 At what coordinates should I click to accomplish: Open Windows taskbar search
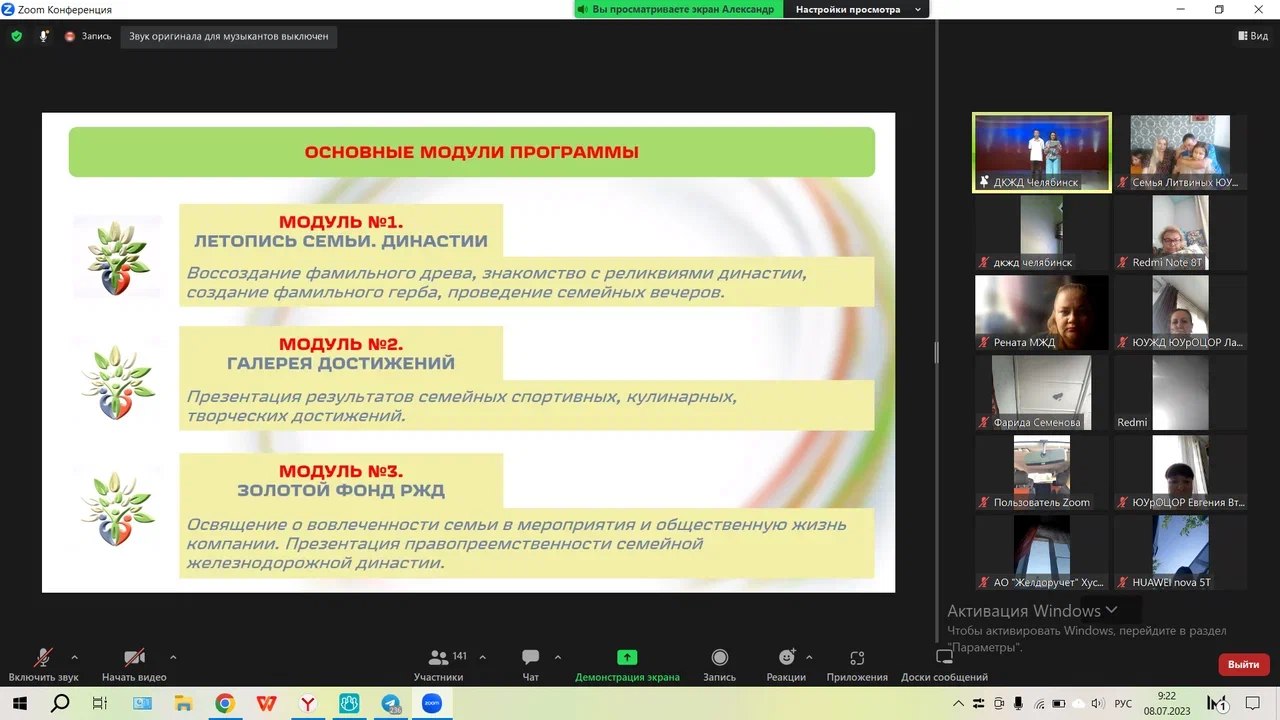(x=60, y=703)
